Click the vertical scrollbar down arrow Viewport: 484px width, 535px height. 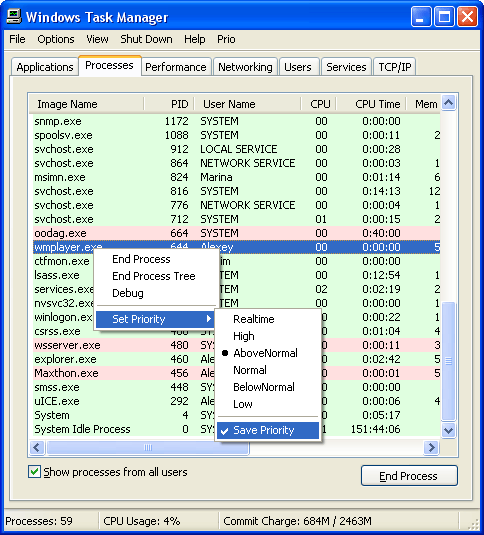tap(449, 430)
